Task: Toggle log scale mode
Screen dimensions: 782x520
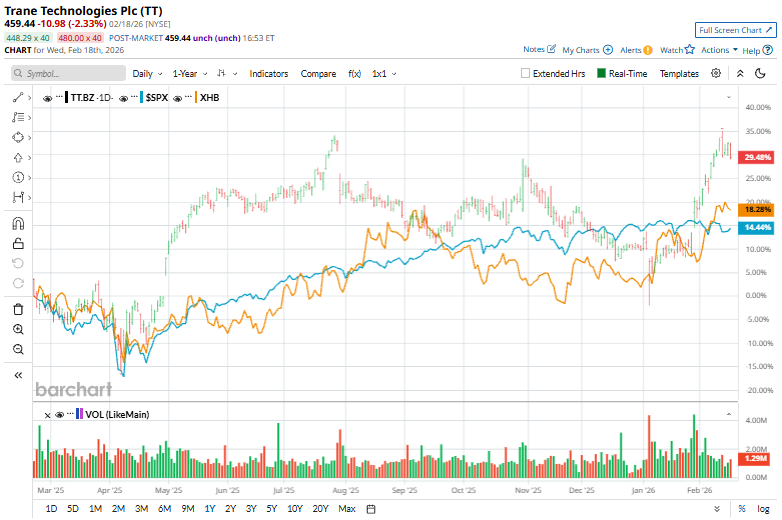Action: (x=763, y=509)
